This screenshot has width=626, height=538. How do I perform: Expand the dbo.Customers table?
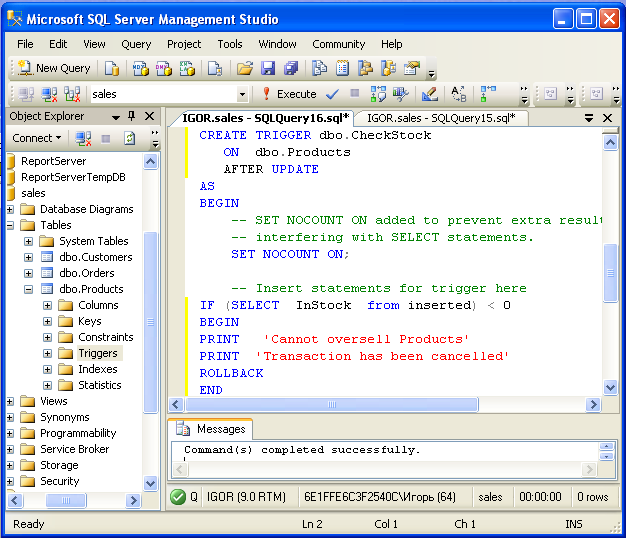28,257
